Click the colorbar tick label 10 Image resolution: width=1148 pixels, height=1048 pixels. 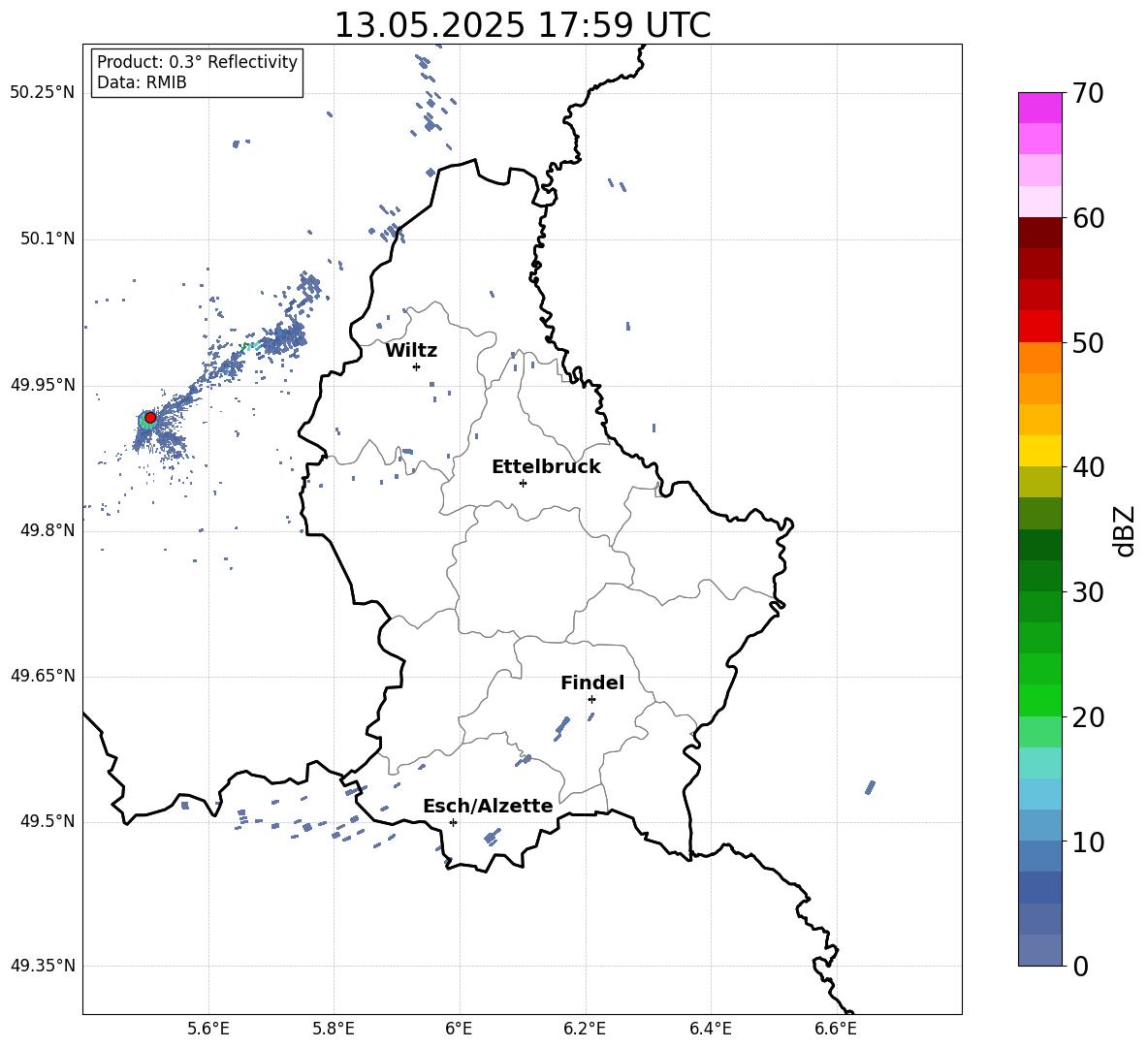1088,842
